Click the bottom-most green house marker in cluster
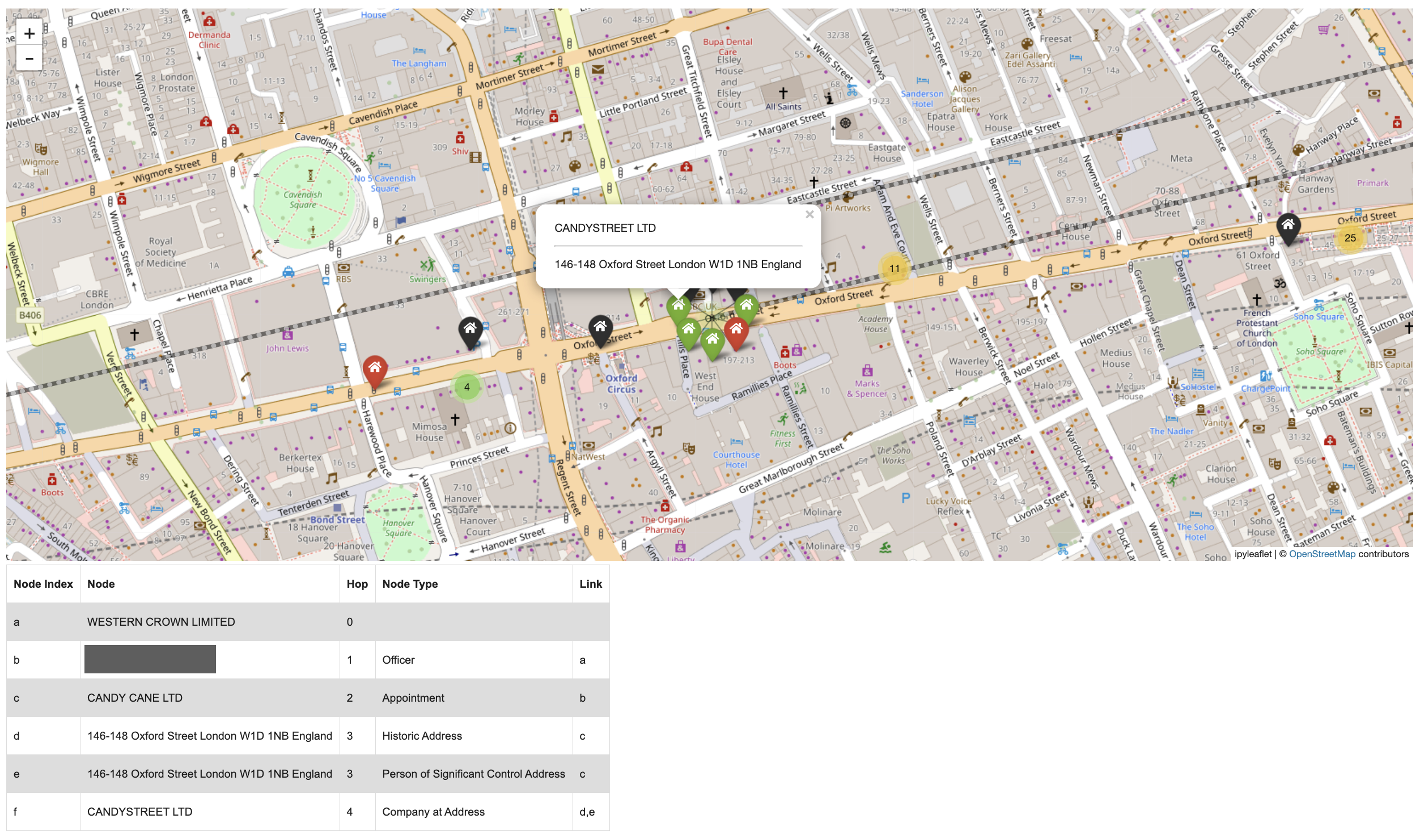The height and width of the screenshot is (840, 1420). (x=712, y=341)
